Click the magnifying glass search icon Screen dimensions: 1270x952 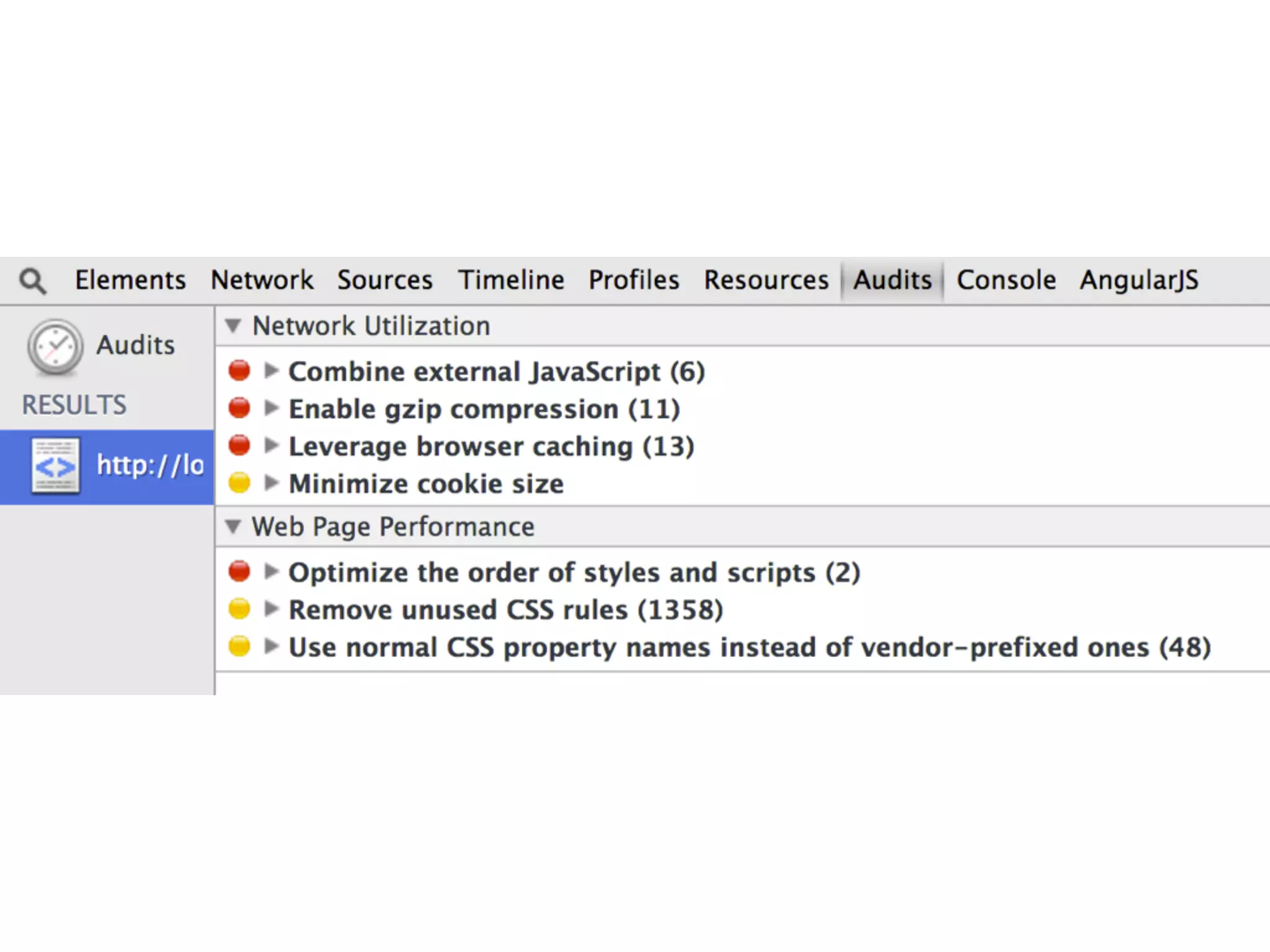point(32,281)
